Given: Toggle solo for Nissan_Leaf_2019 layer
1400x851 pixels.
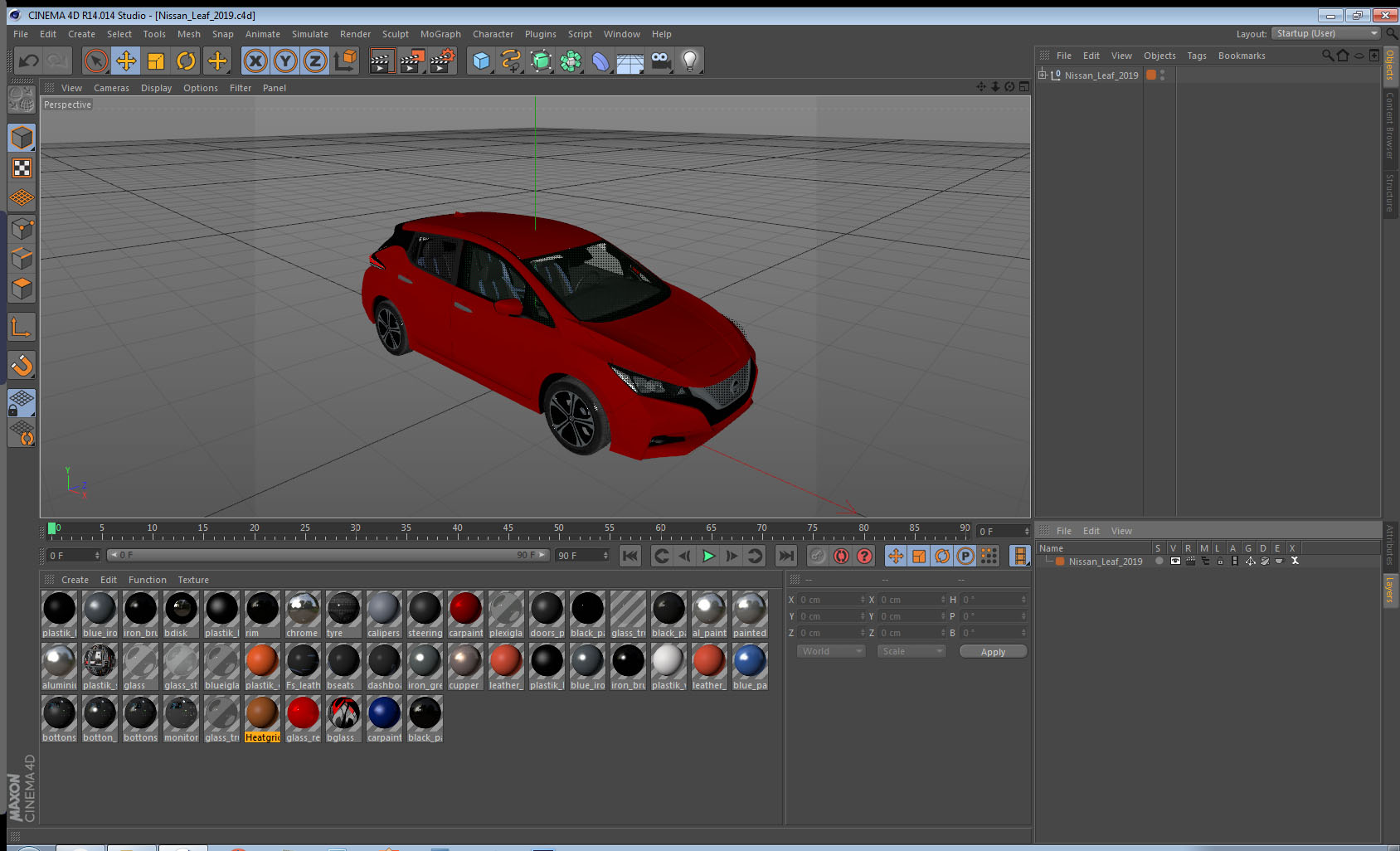Looking at the screenshot, I should tap(1159, 561).
